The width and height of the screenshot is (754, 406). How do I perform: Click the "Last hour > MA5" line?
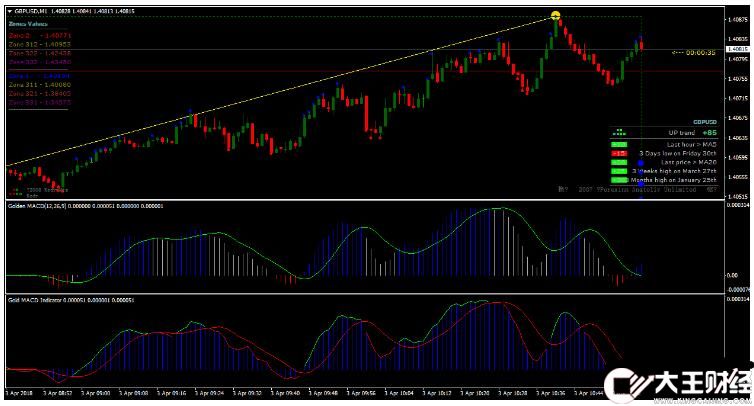[x=691, y=144]
